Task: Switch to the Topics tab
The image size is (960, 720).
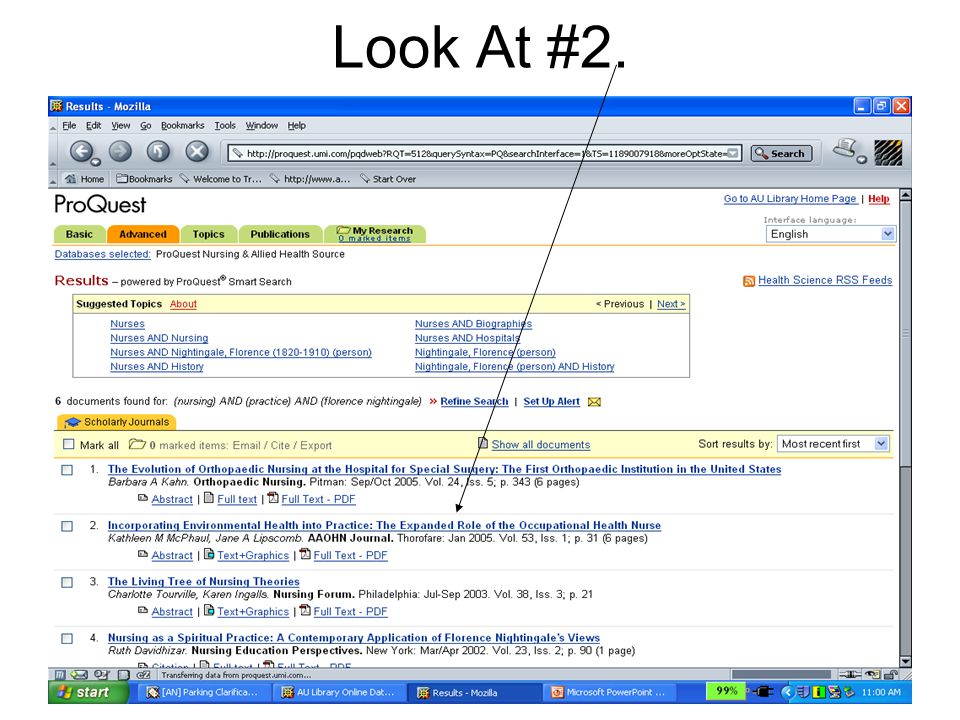Action: (x=208, y=234)
